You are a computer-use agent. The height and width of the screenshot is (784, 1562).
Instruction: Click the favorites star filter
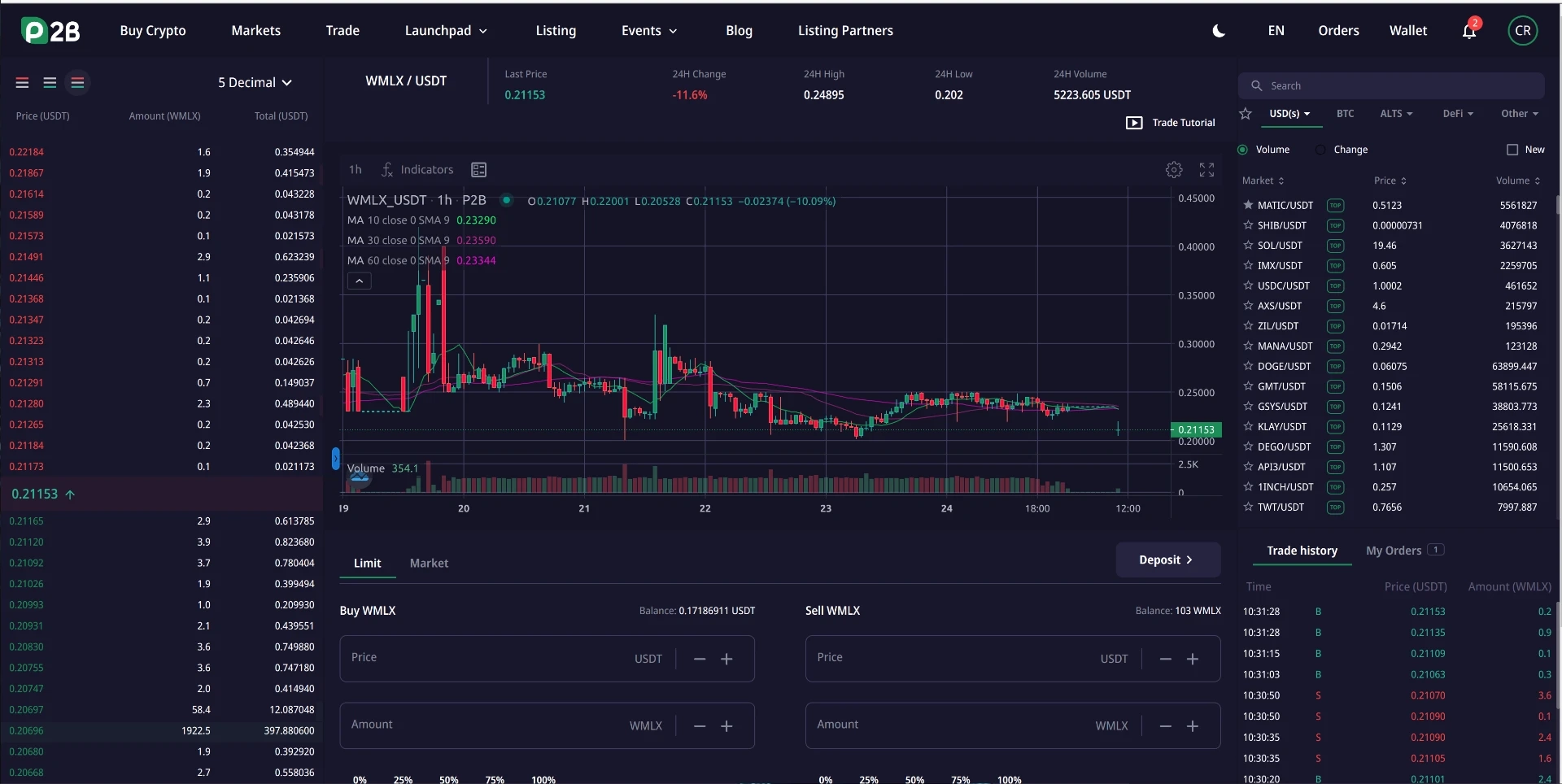(x=1246, y=114)
